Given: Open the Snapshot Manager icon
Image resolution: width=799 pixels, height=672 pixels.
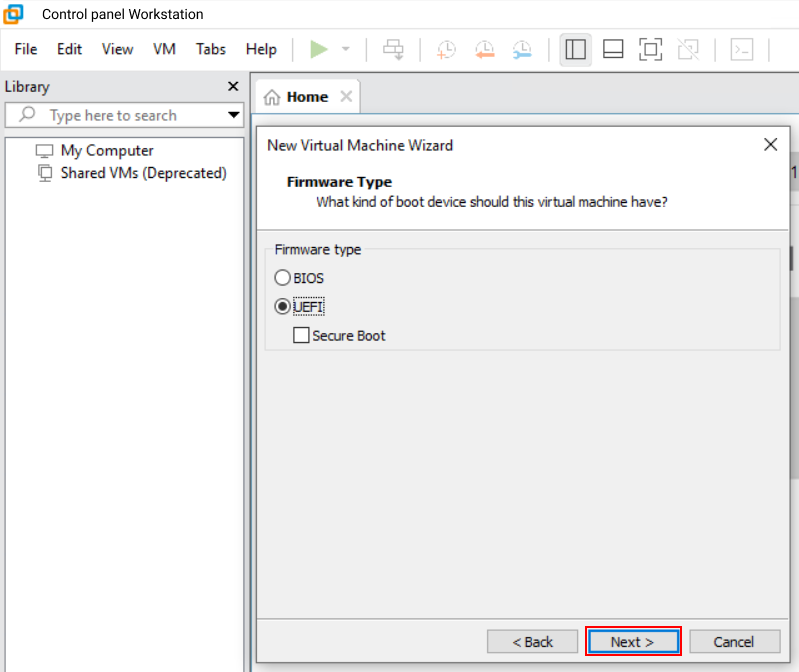Looking at the screenshot, I should [522, 50].
